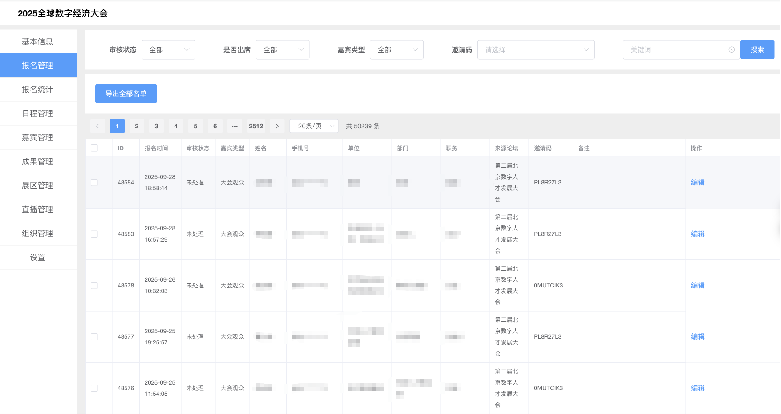The image size is (781, 414).
Task: Go to the next page arrow in pagination
Action: pyautogui.click(x=277, y=126)
